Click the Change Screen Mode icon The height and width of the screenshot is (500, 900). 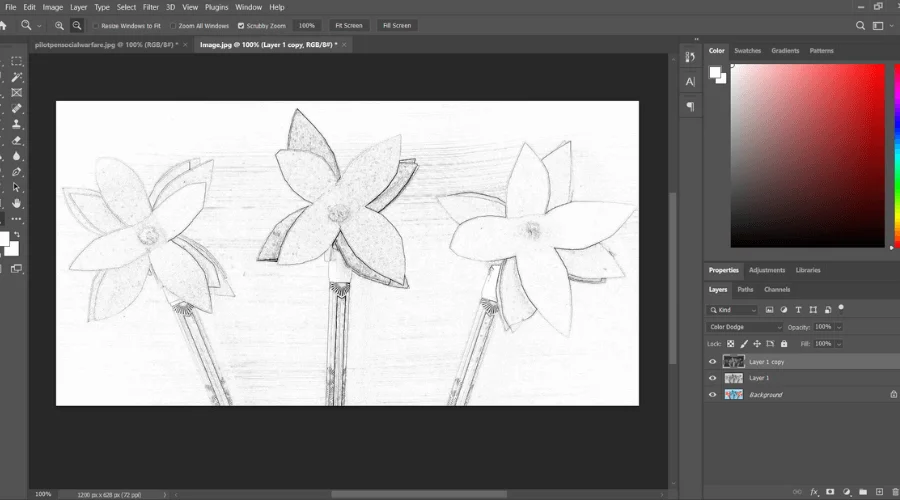pyautogui.click(x=17, y=269)
